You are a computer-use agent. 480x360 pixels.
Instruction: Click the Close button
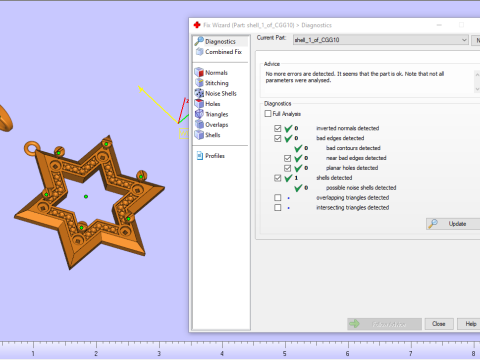[438, 324]
